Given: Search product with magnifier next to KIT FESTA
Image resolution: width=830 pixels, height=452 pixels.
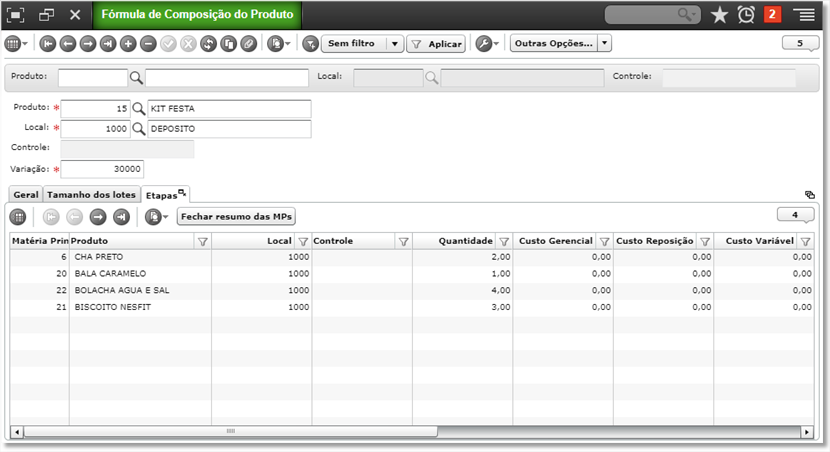Looking at the screenshot, I should coord(139,109).
